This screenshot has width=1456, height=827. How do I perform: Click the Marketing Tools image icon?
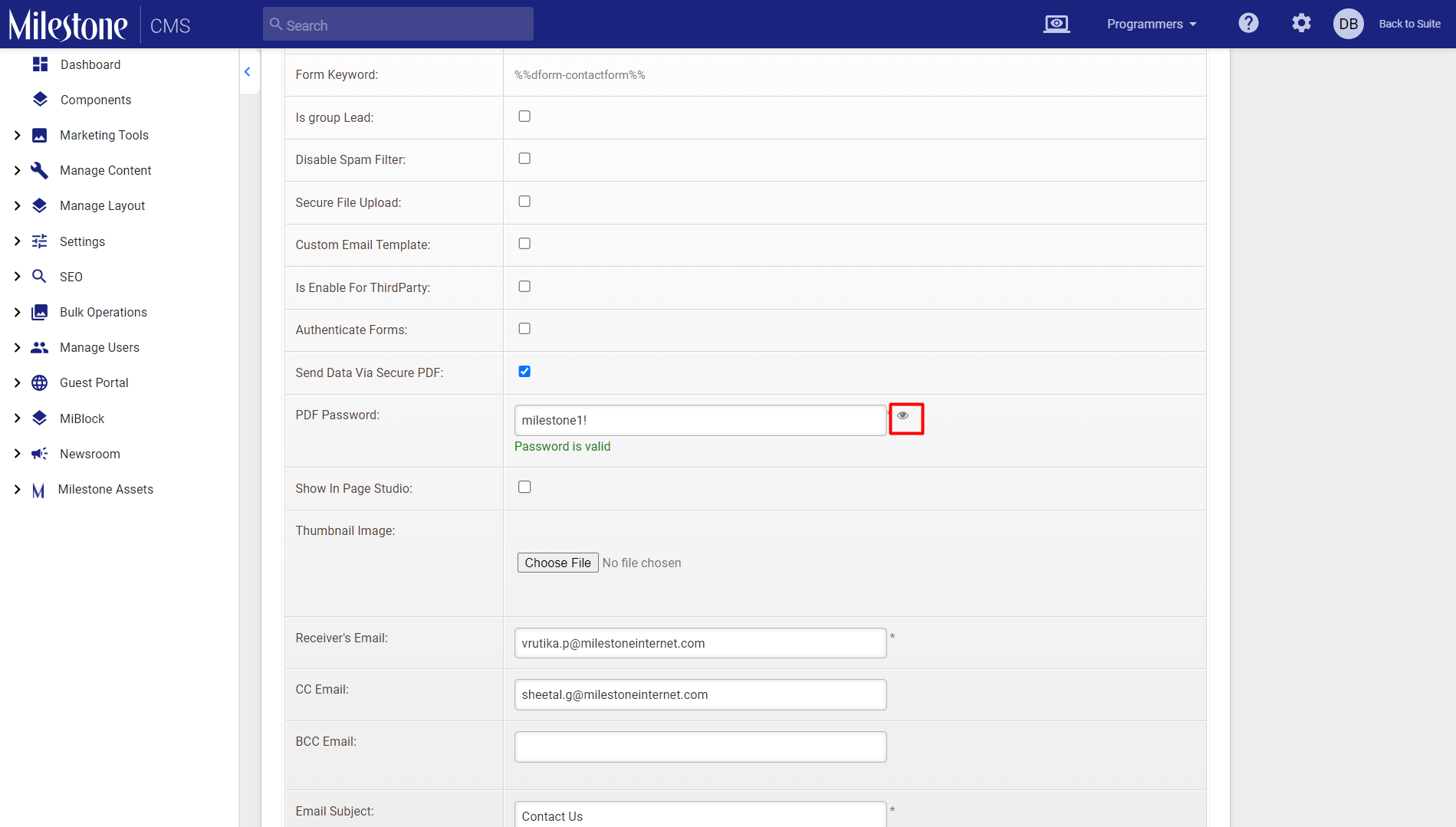tap(40, 135)
